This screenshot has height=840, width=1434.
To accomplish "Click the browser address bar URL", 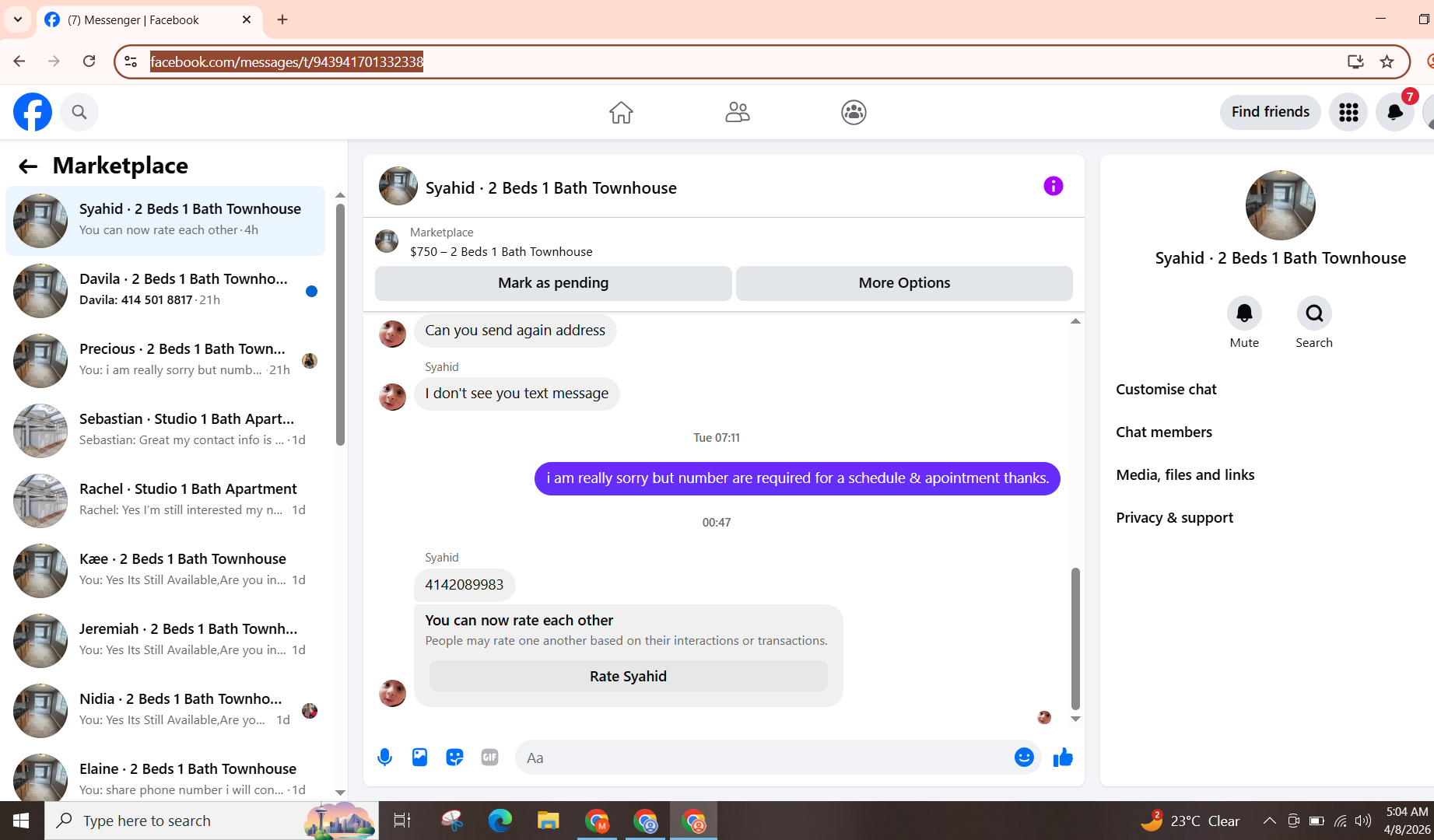I will (x=286, y=61).
